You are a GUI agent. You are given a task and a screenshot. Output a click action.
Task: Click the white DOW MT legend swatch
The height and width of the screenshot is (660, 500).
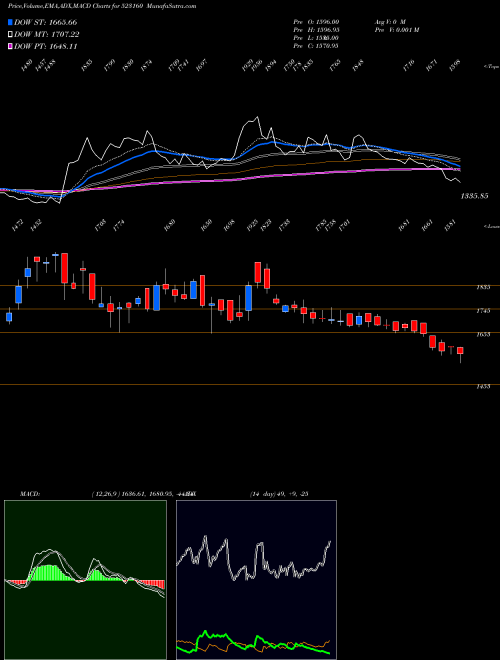tap(11, 35)
